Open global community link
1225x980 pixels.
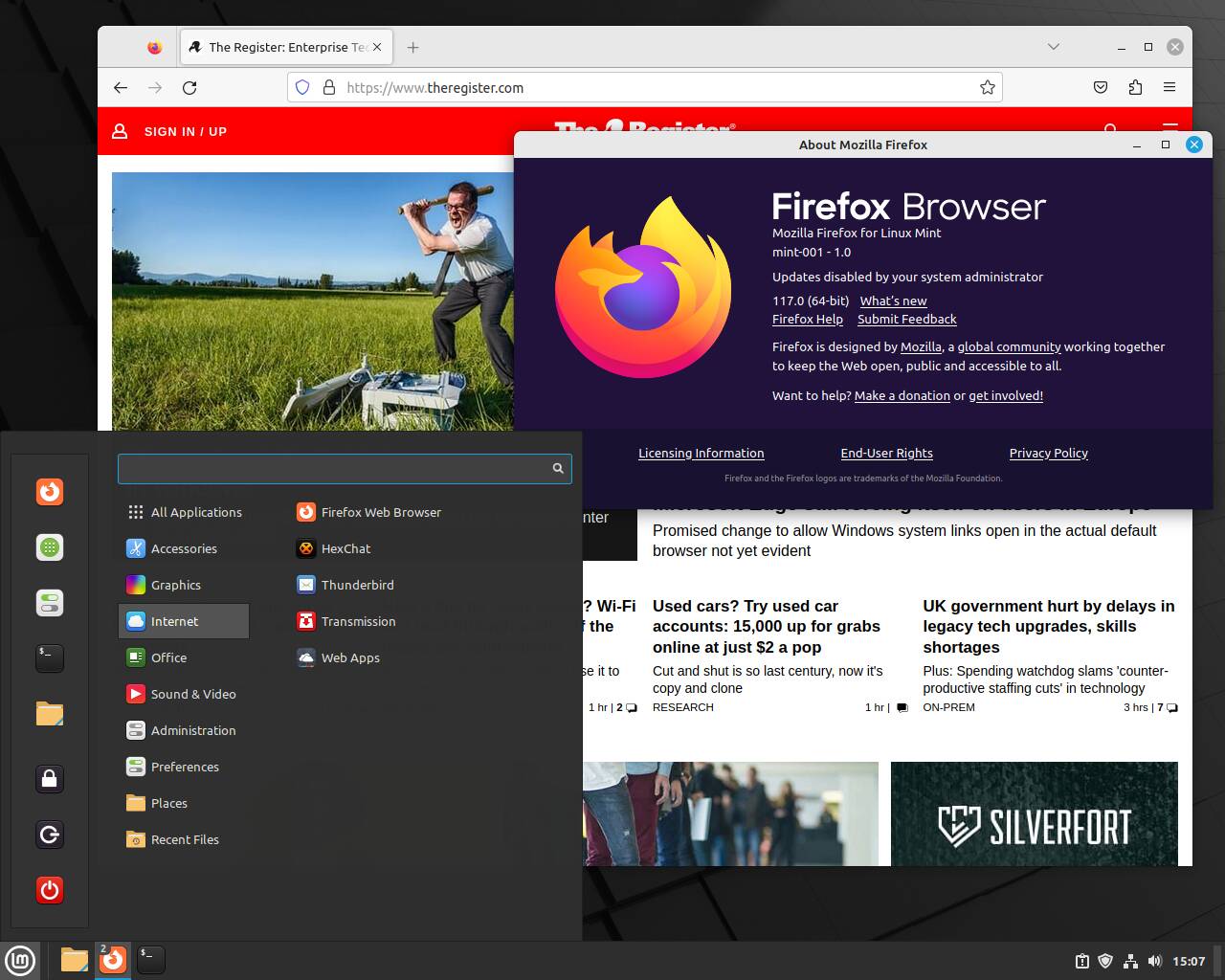pos(1009,346)
